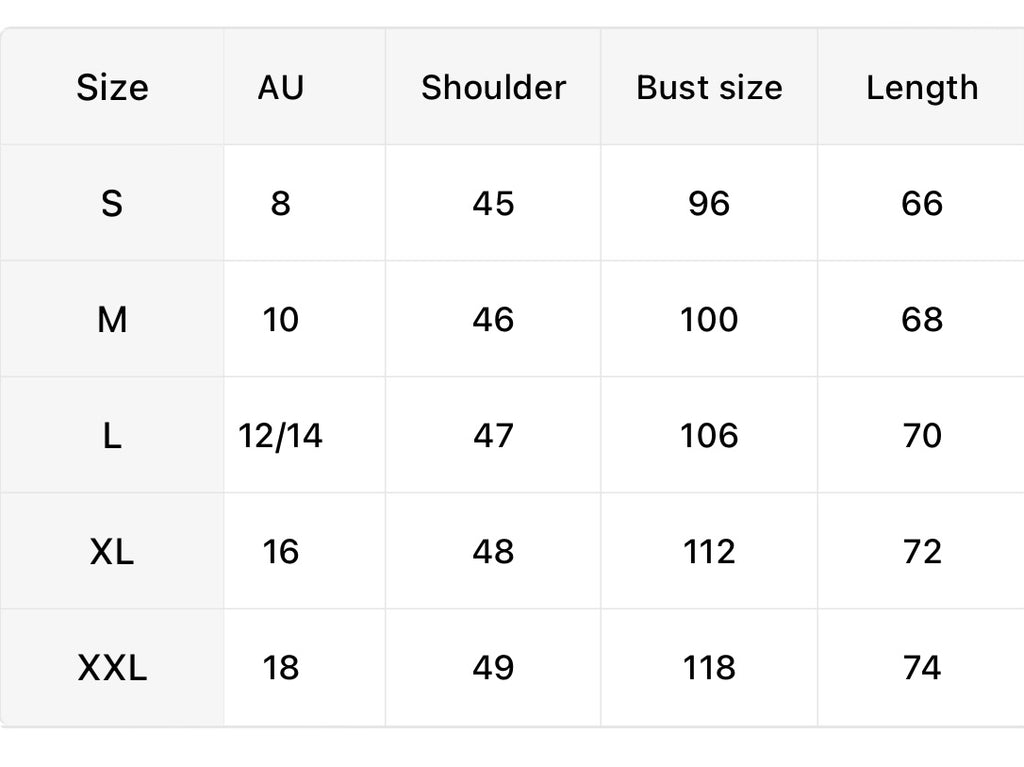Click the 12/14 AU size cell
This screenshot has height=767, width=1024.
[281, 436]
